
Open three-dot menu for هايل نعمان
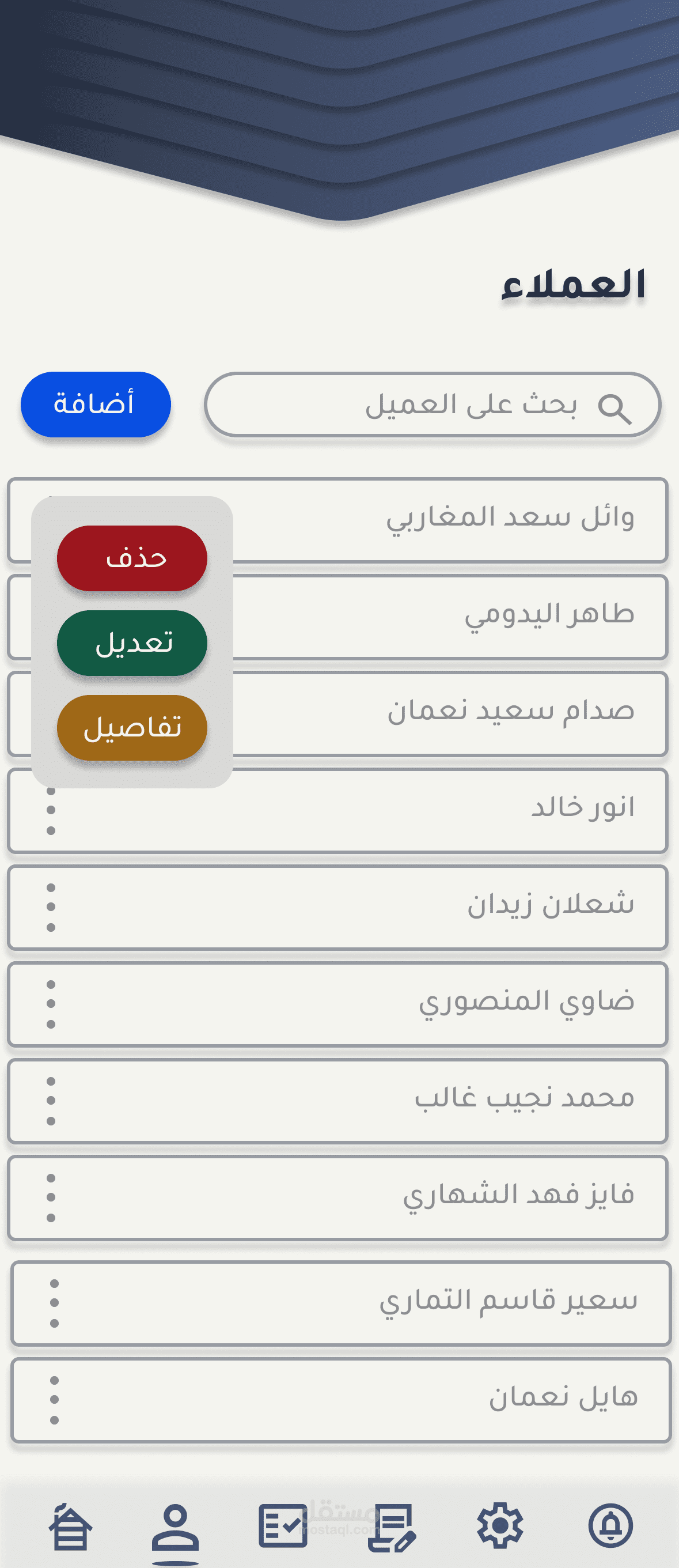click(55, 1400)
